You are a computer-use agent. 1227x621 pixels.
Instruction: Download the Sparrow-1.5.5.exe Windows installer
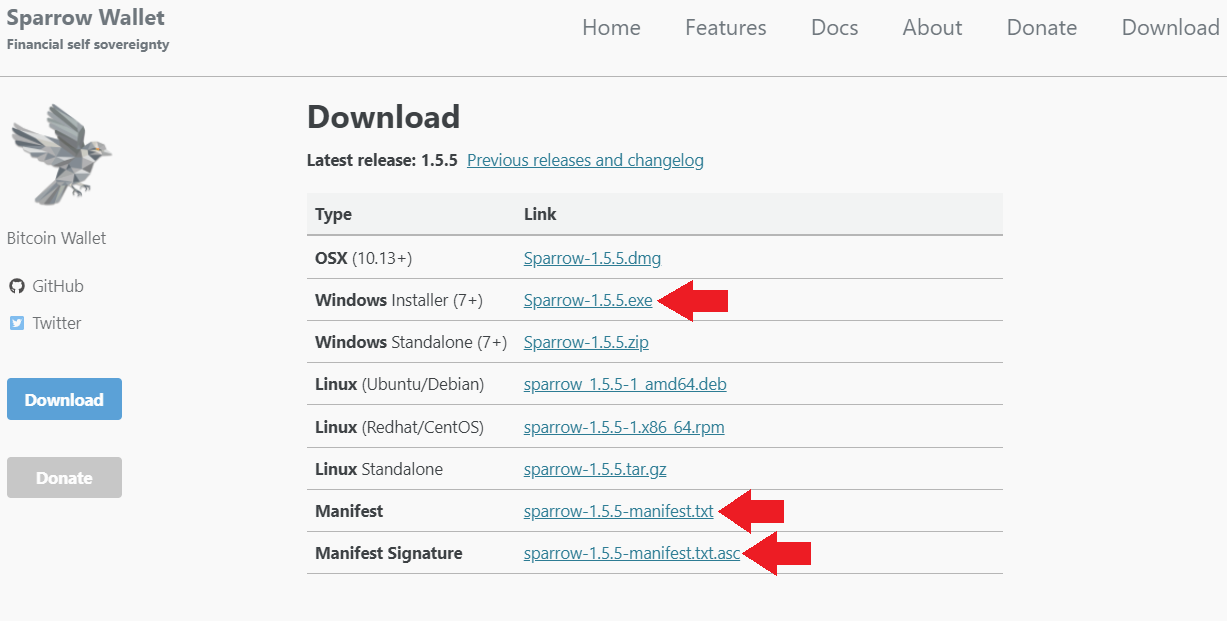pyautogui.click(x=588, y=300)
